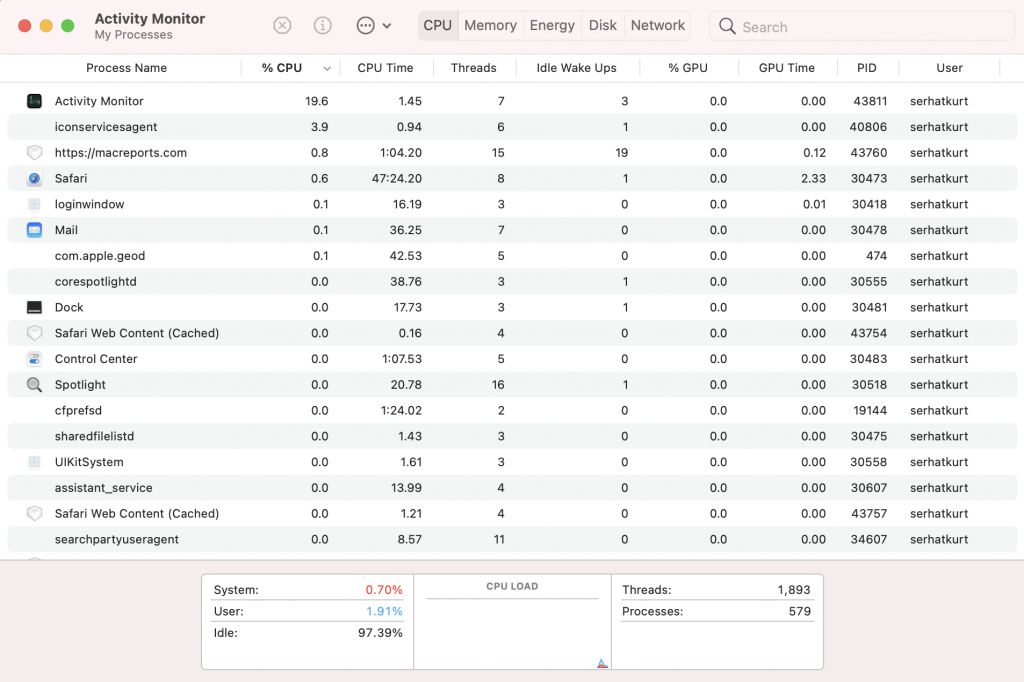Click the Threads total 1,893
Screen dimensions: 1024x682
[x=793, y=590]
